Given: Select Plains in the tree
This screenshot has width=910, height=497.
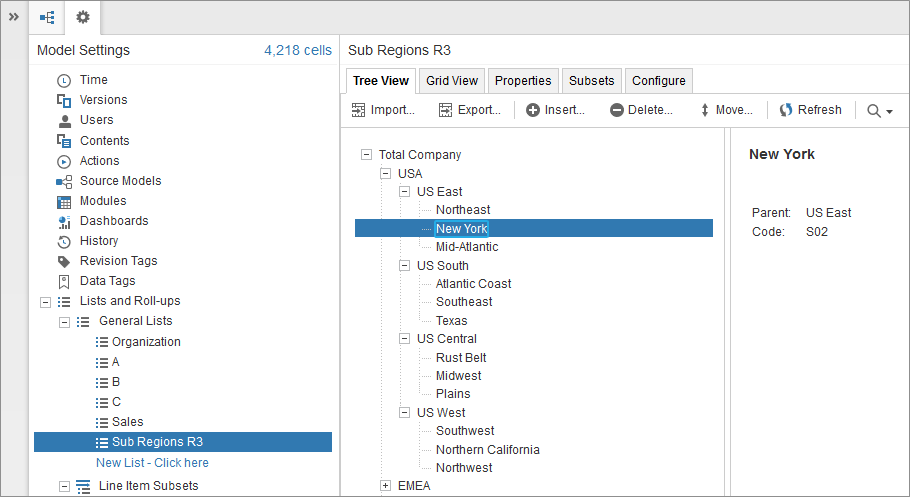Looking at the screenshot, I should click(453, 394).
